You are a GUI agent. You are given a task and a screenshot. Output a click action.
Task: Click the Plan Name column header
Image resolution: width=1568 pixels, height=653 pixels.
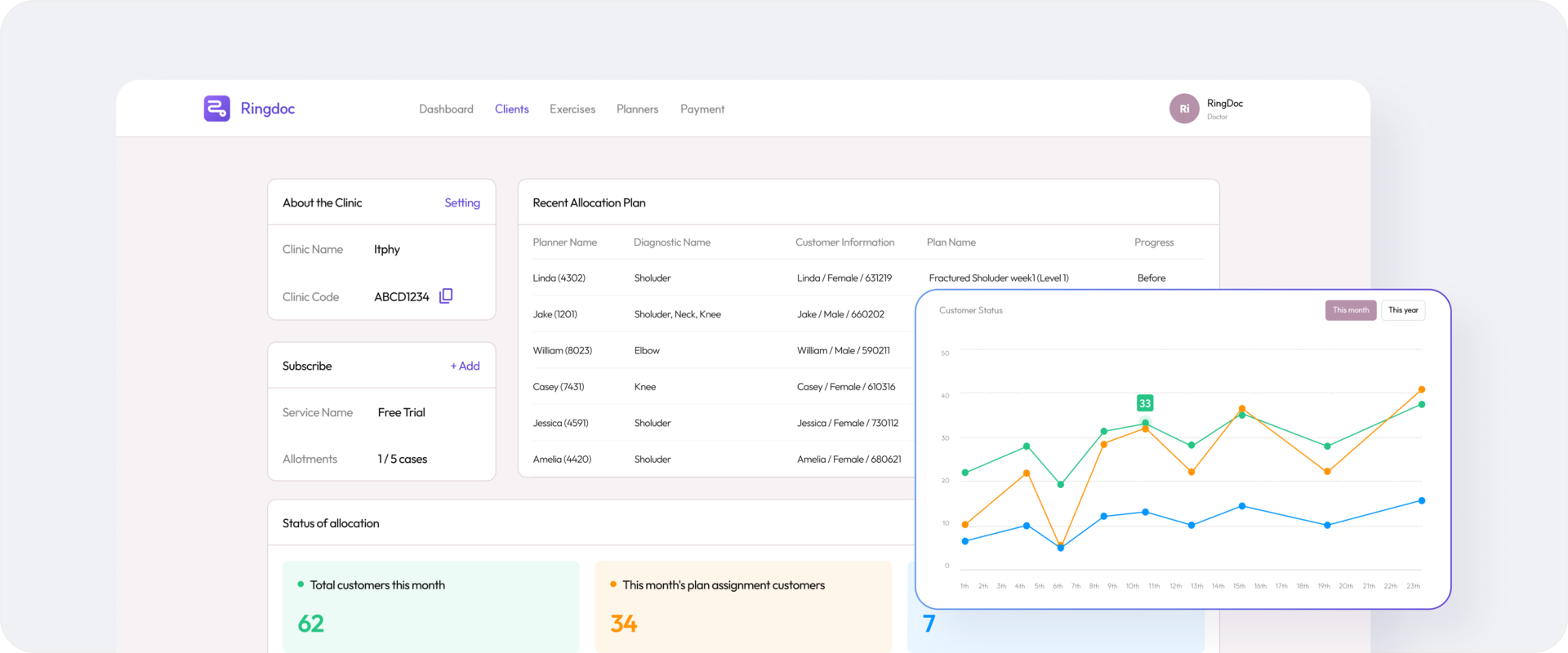[951, 242]
